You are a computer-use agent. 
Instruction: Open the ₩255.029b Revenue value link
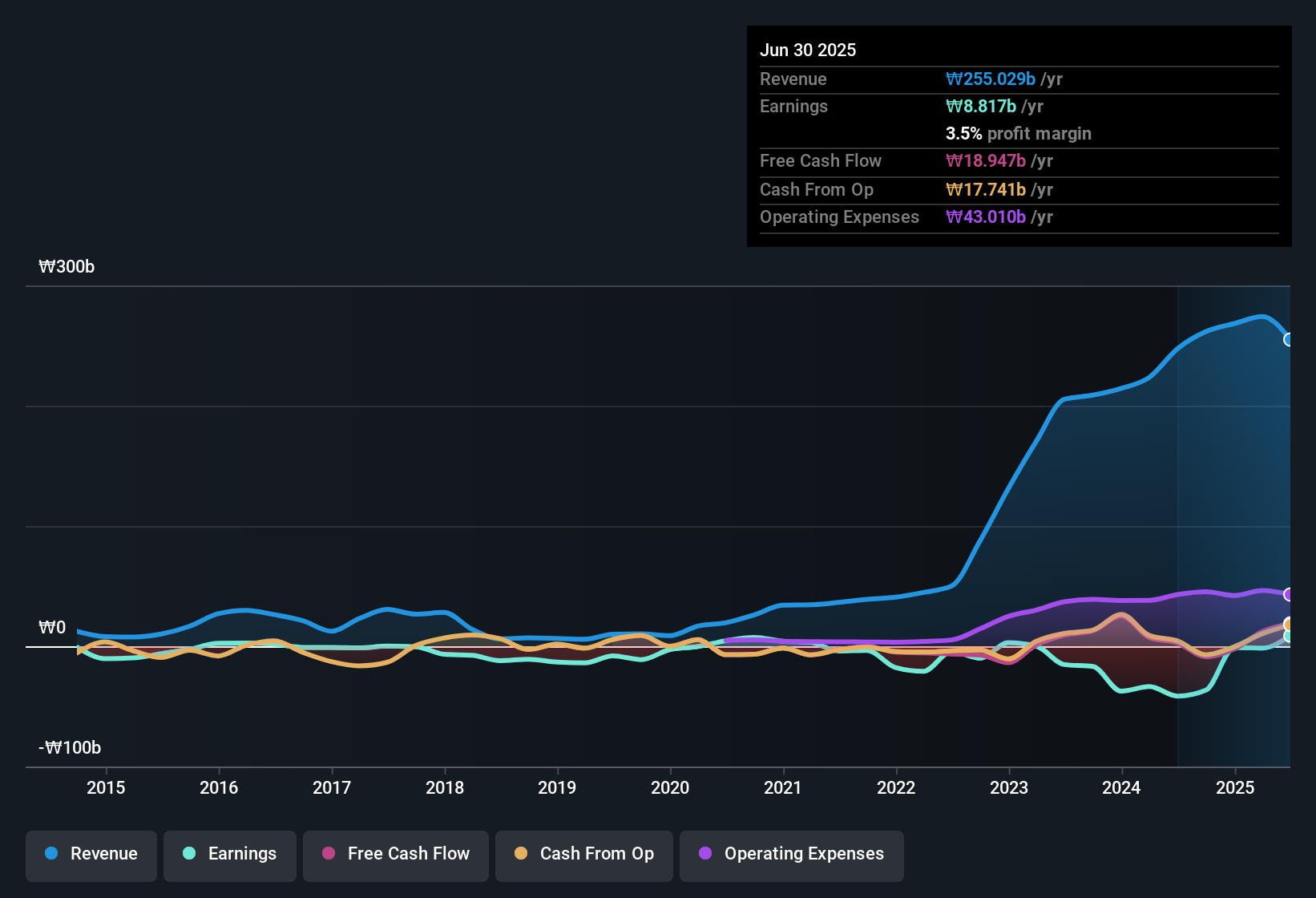point(991,79)
